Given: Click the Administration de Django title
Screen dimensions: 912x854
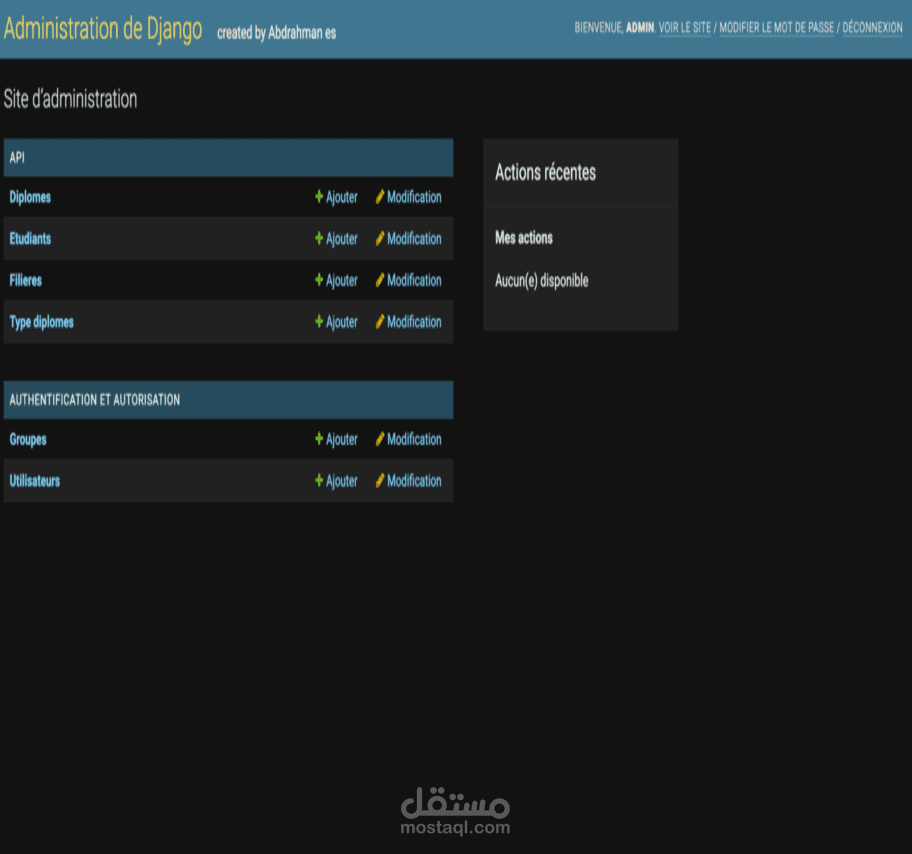Looking at the screenshot, I should pos(103,29).
